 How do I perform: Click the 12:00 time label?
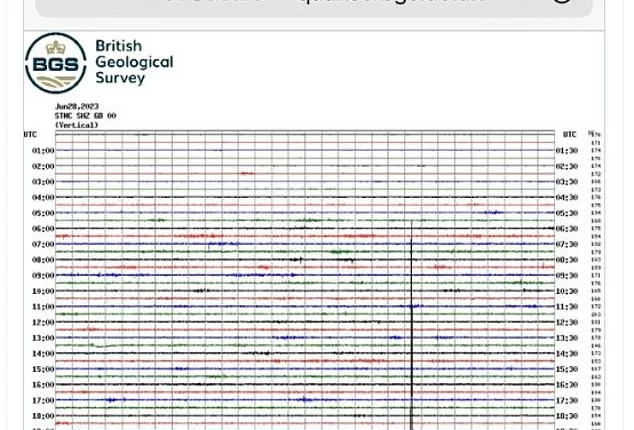click(x=43, y=322)
